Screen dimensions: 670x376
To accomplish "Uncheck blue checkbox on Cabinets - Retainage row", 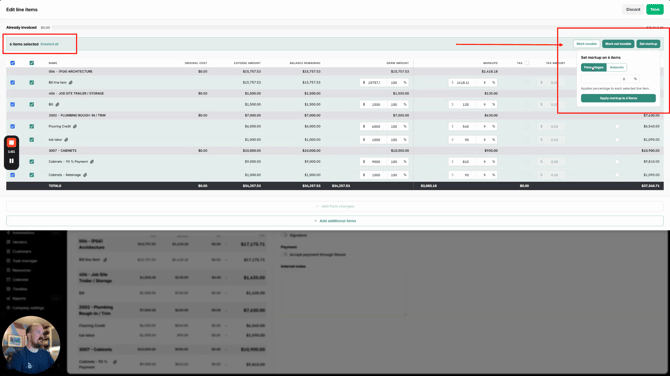I will [12, 175].
